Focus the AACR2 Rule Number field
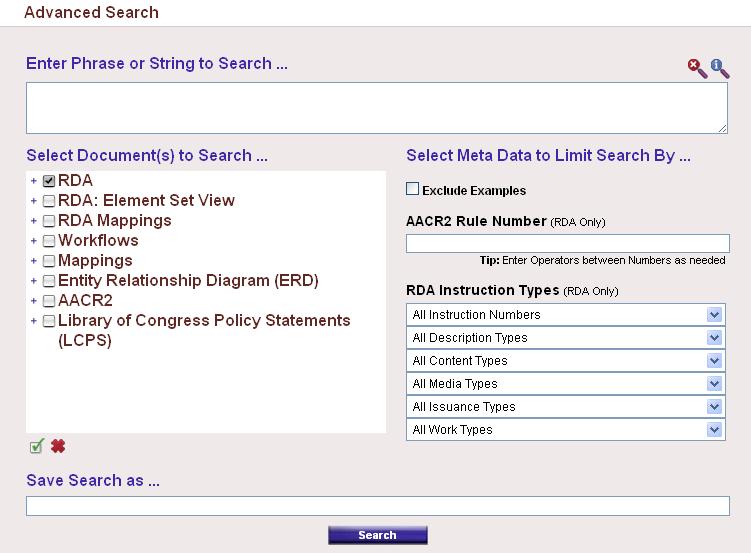751x553 pixels. (567, 244)
